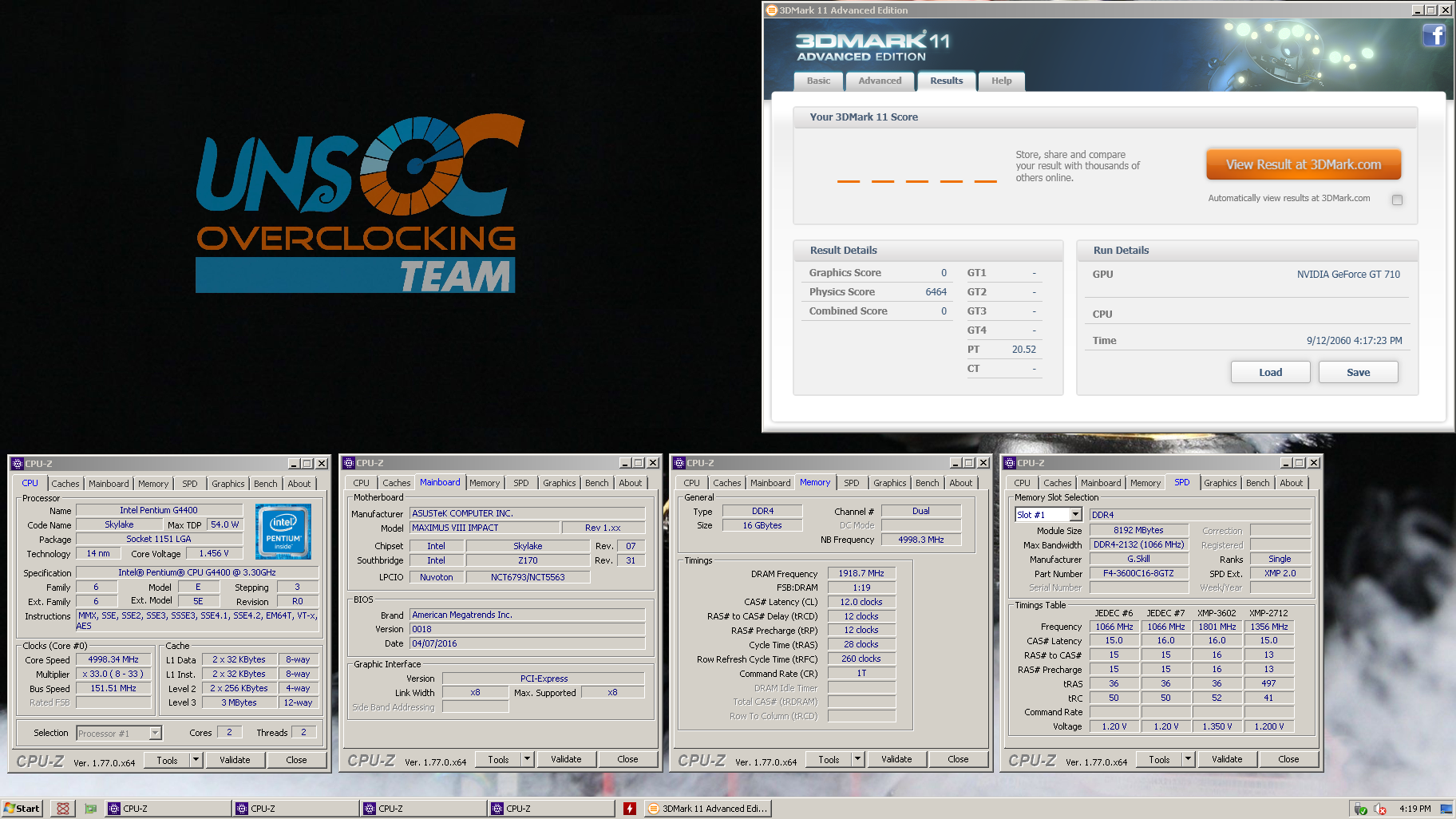Open Bench tab in CPU-Z Mainboard window
The width and height of the screenshot is (1456, 819).
pyautogui.click(x=597, y=483)
